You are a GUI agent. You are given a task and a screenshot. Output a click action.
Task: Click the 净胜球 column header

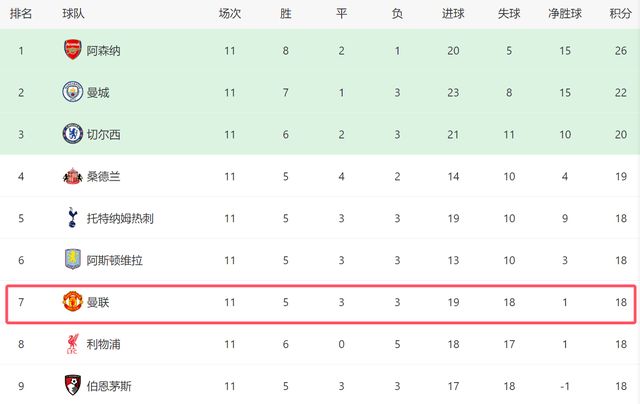pyautogui.click(x=565, y=14)
